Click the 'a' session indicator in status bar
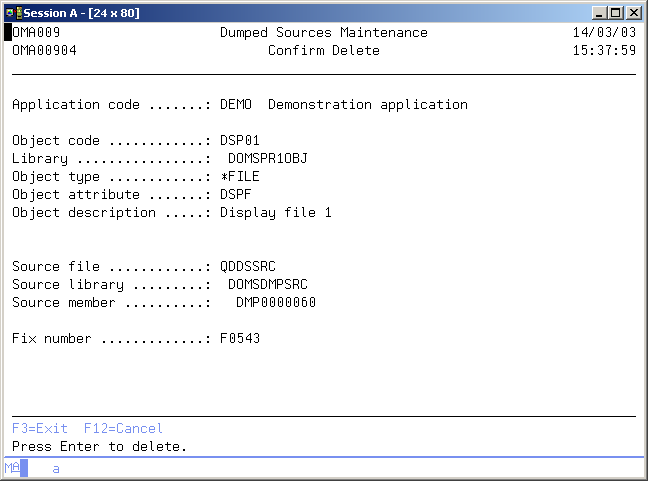The height and width of the screenshot is (481, 648). (x=56, y=468)
